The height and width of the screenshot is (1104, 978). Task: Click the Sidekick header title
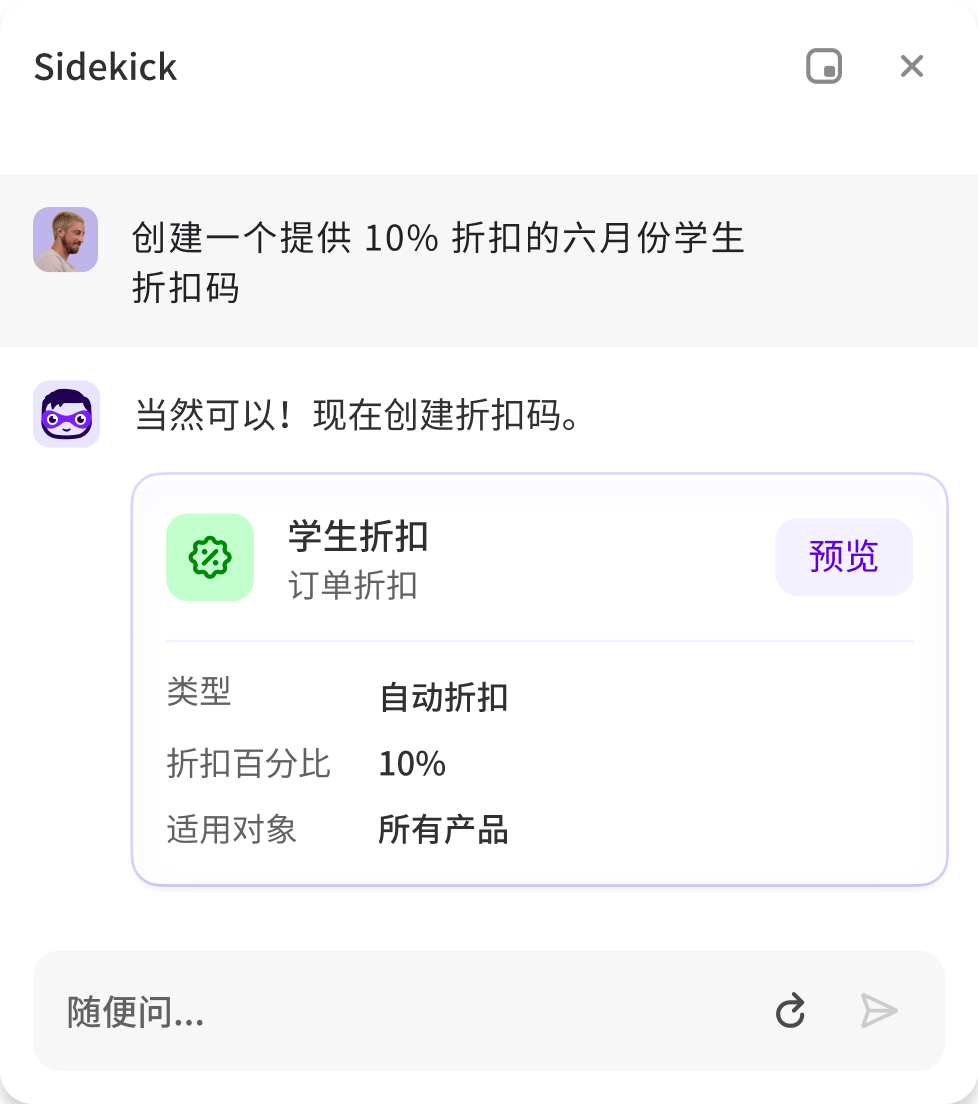[105, 67]
